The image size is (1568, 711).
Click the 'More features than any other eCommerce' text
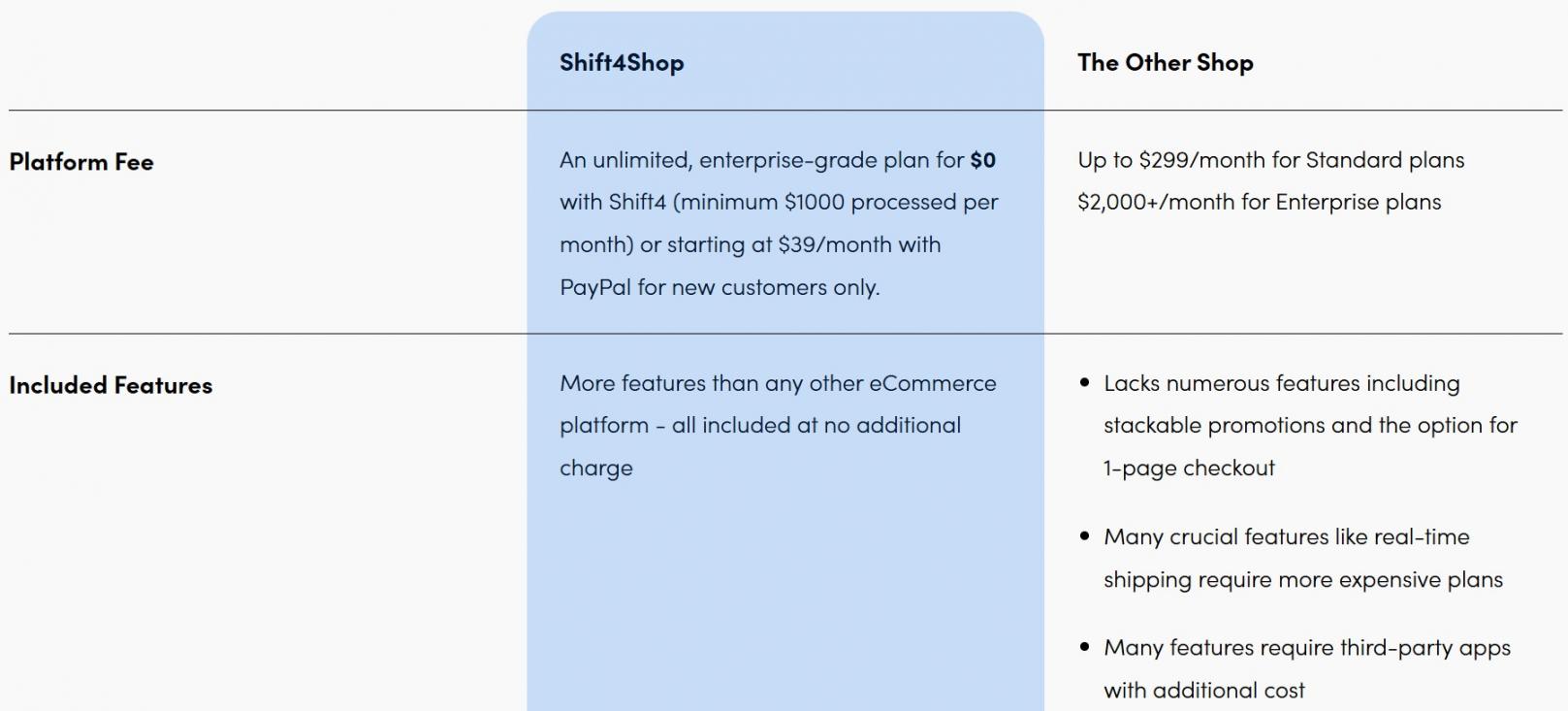coord(778,383)
